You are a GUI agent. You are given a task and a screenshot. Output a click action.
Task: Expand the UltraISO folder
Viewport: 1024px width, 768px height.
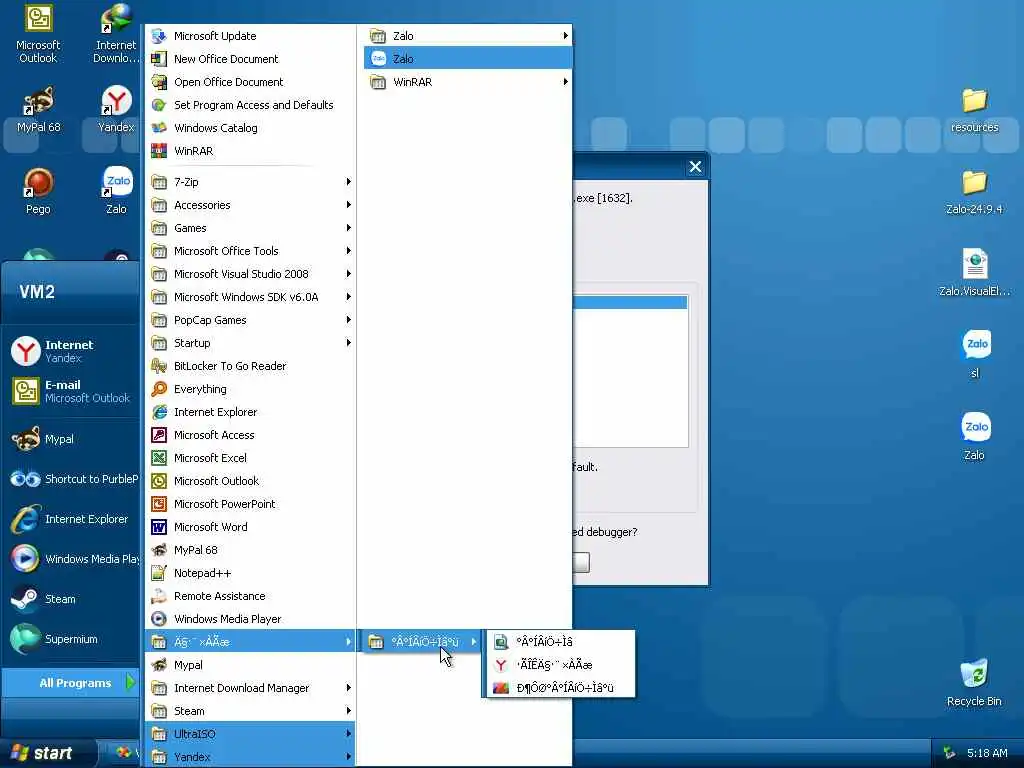point(249,734)
